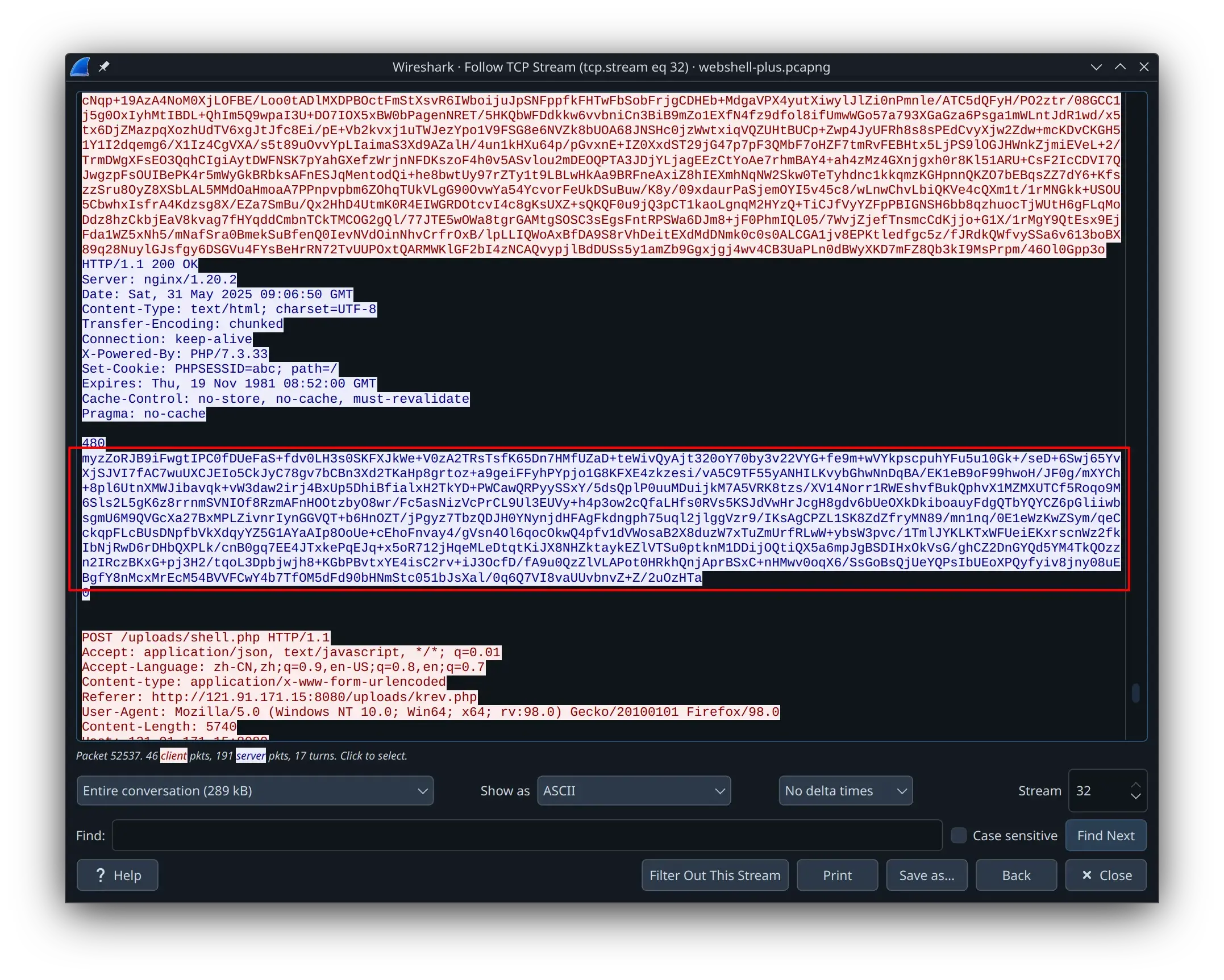Enable the Case sensitive checkbox
Image resolution: width=1224 pixels, height=980 pixels.
click(959, 835)
